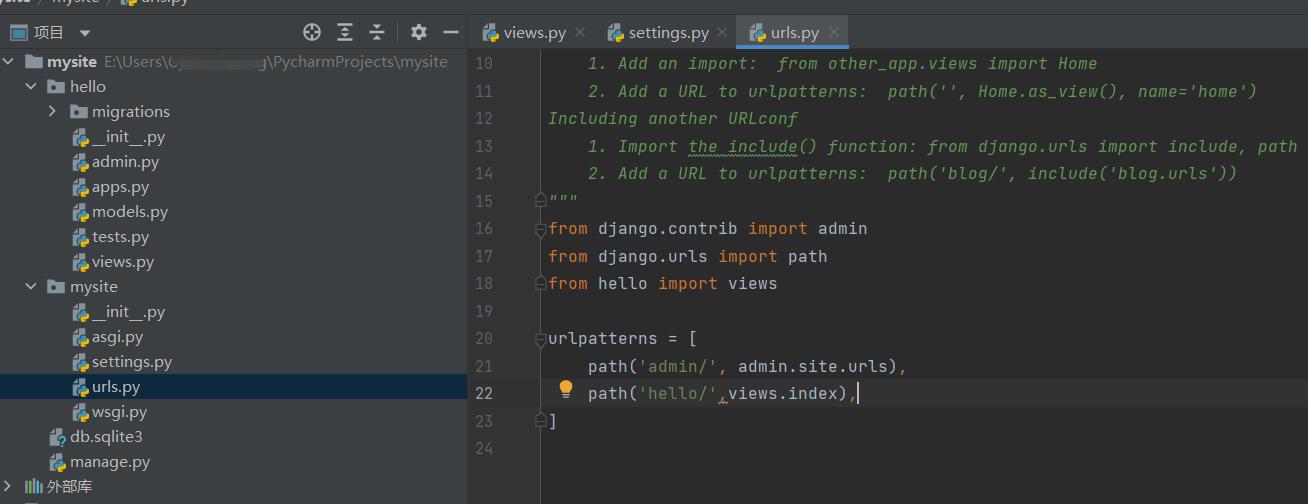Image resolution: width=1308 pixels, height=504 pixels.
Task: Click the yellow lightbulb intention icon
Action: 566,389
